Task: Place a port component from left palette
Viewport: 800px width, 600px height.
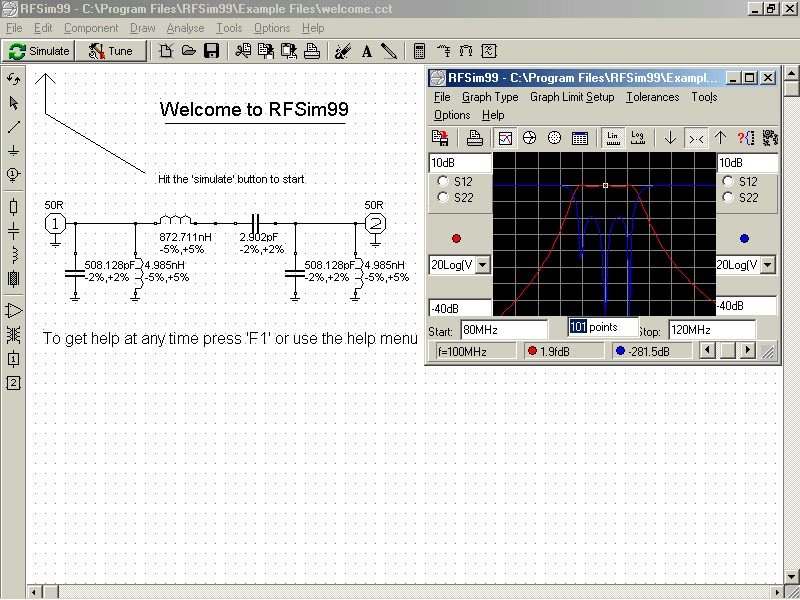Action: [14, 174]
